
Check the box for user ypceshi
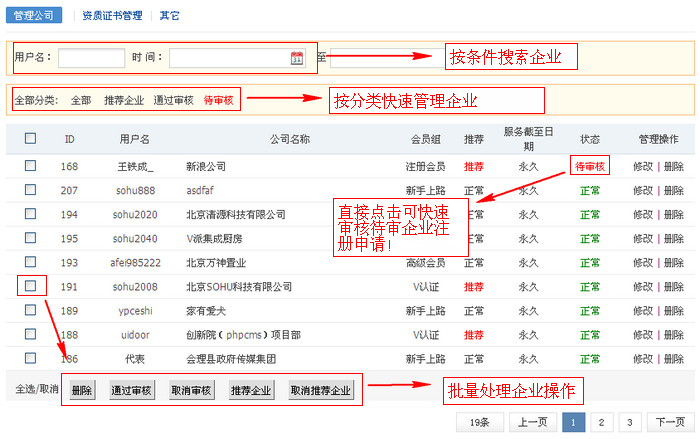click(x=30, y=310)
